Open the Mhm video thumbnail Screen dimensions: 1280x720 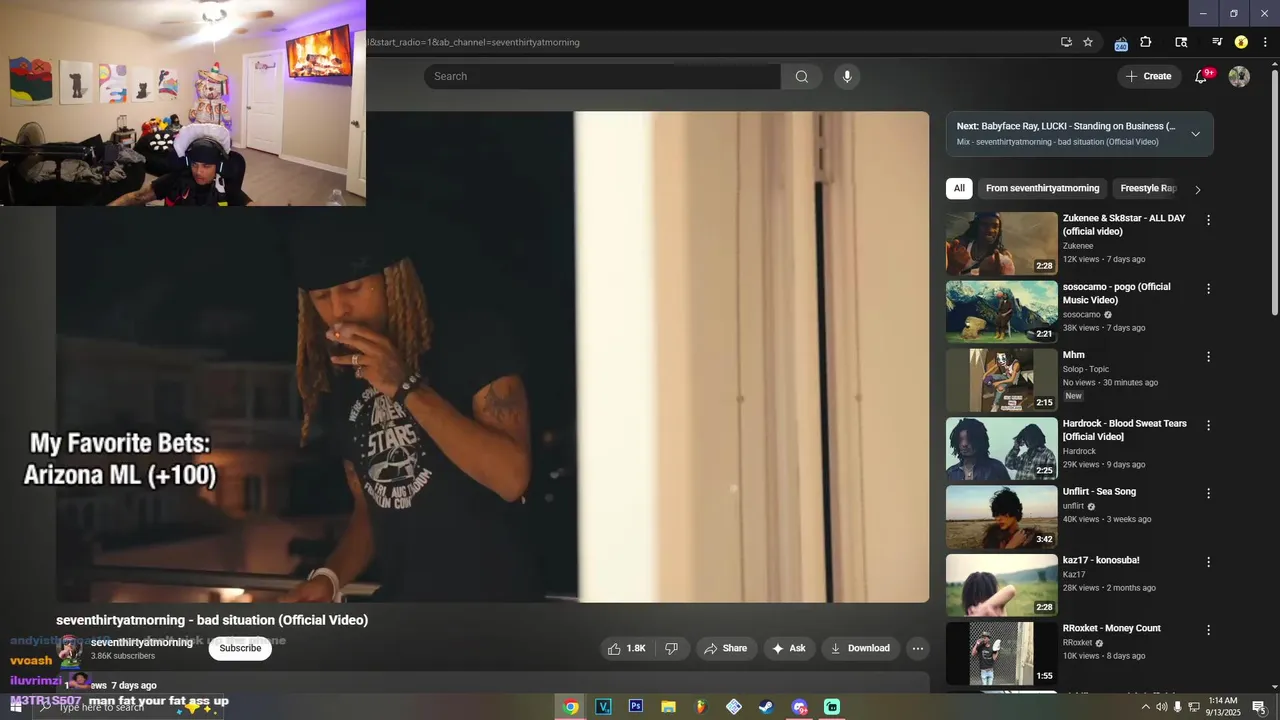[x=1001, y=380]
